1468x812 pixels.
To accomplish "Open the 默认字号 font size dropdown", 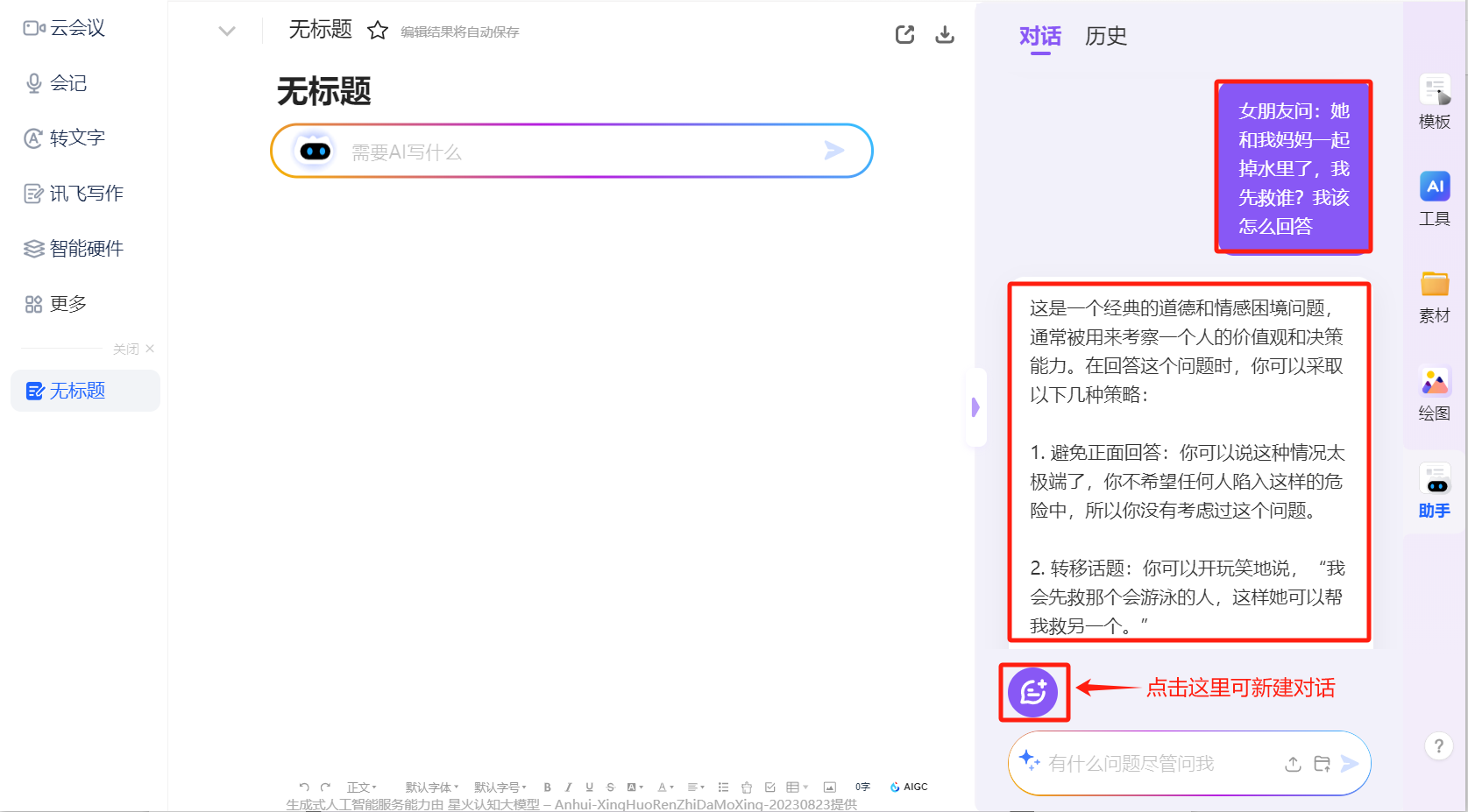I will [x=500, y=787].
